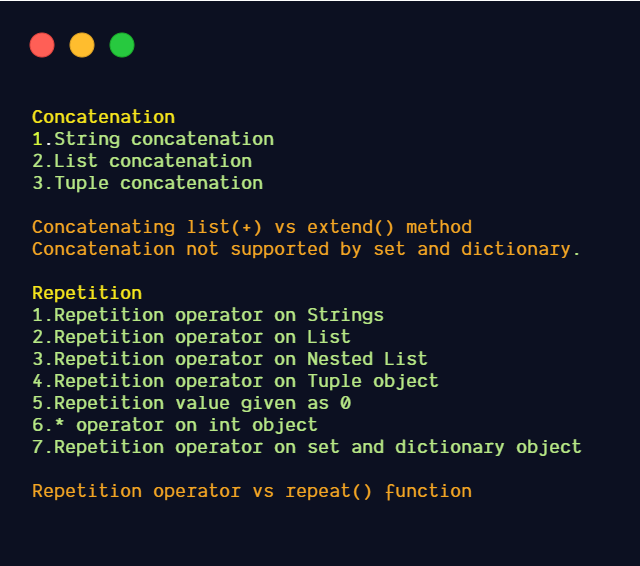Click Repetition operator on Tuple object

tap(236, 382)
